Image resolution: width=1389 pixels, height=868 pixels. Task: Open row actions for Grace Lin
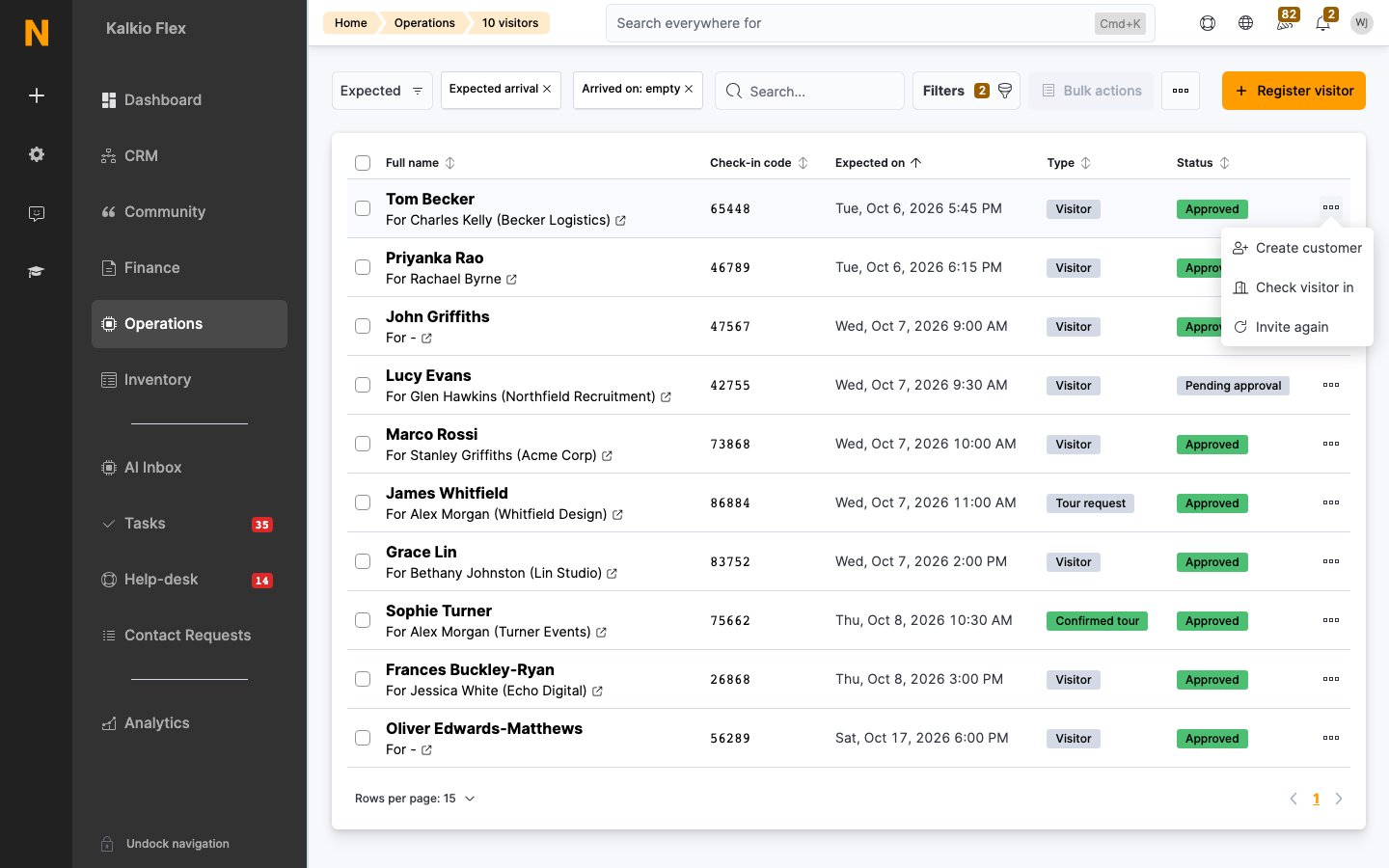(x=1331, y=561)
